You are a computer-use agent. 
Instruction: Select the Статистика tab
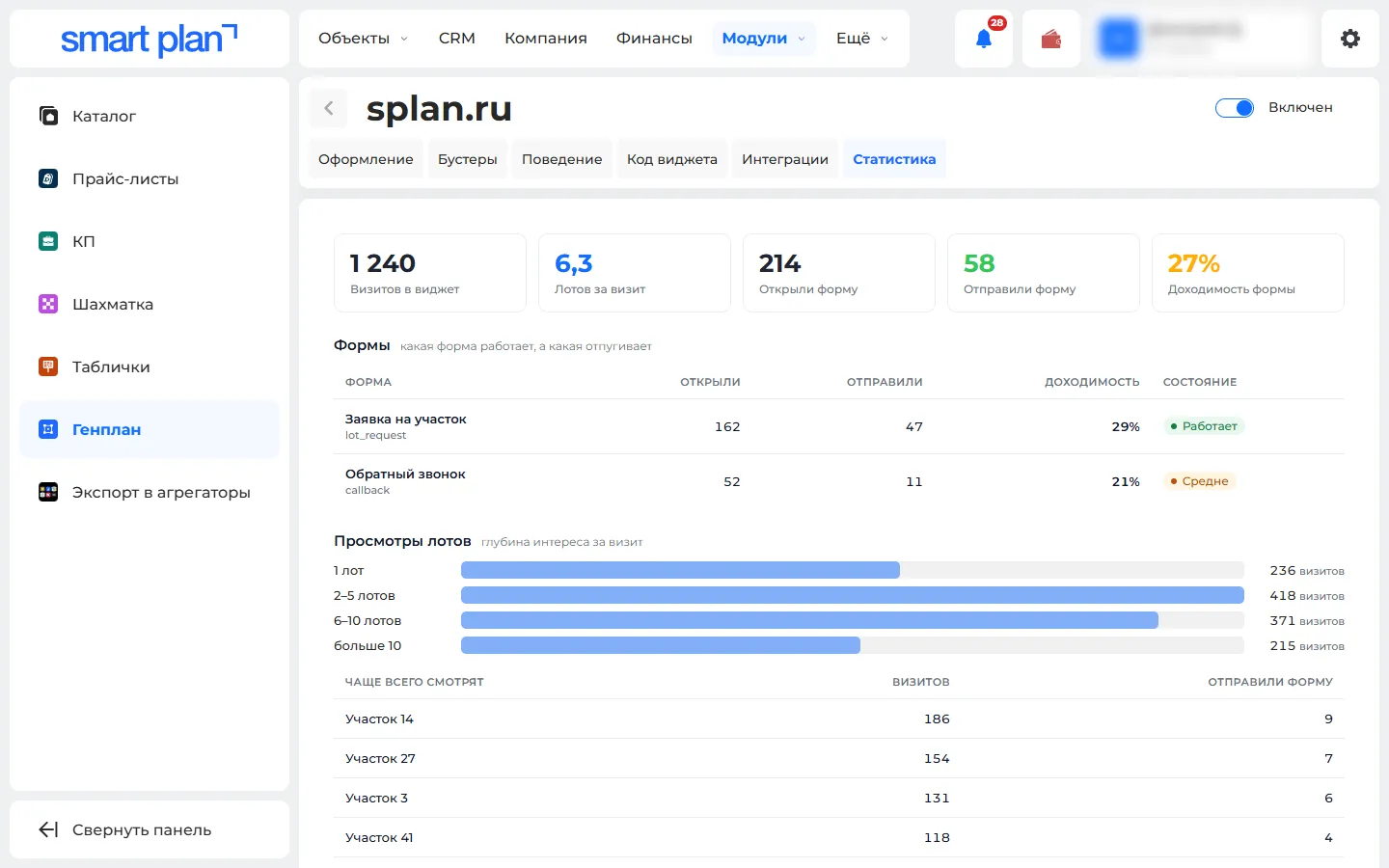[894, 159]
